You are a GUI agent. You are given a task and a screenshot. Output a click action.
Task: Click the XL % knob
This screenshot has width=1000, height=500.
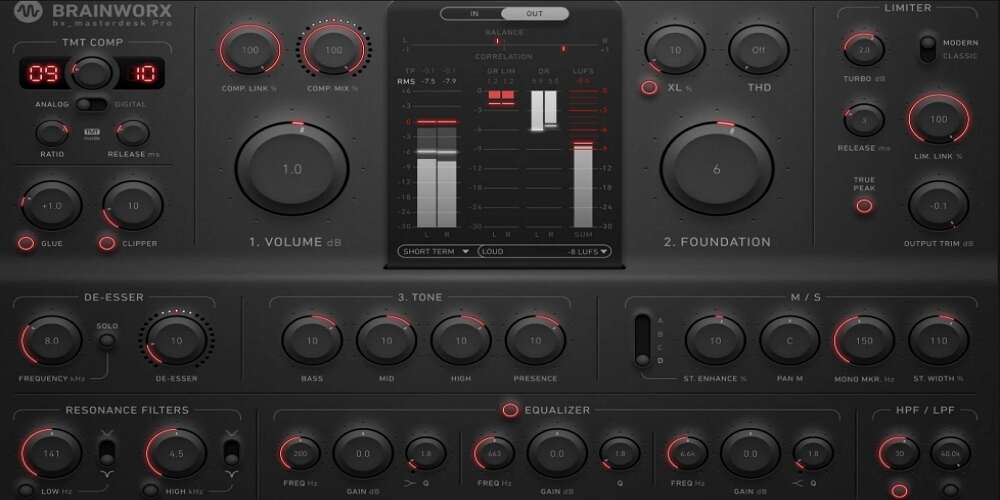pyautogui.click(x=675, y=50)
